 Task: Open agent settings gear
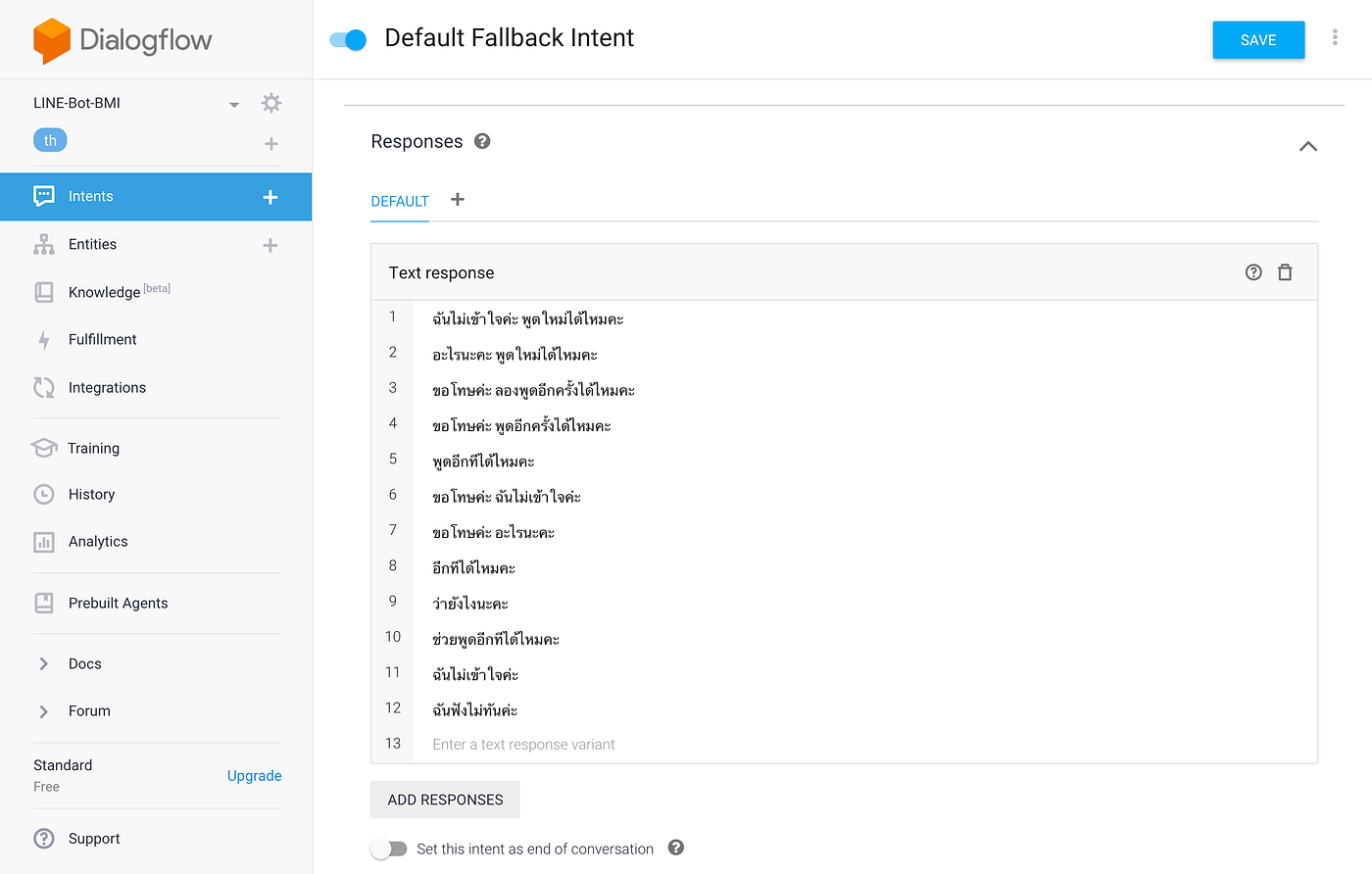coord(271,102)
